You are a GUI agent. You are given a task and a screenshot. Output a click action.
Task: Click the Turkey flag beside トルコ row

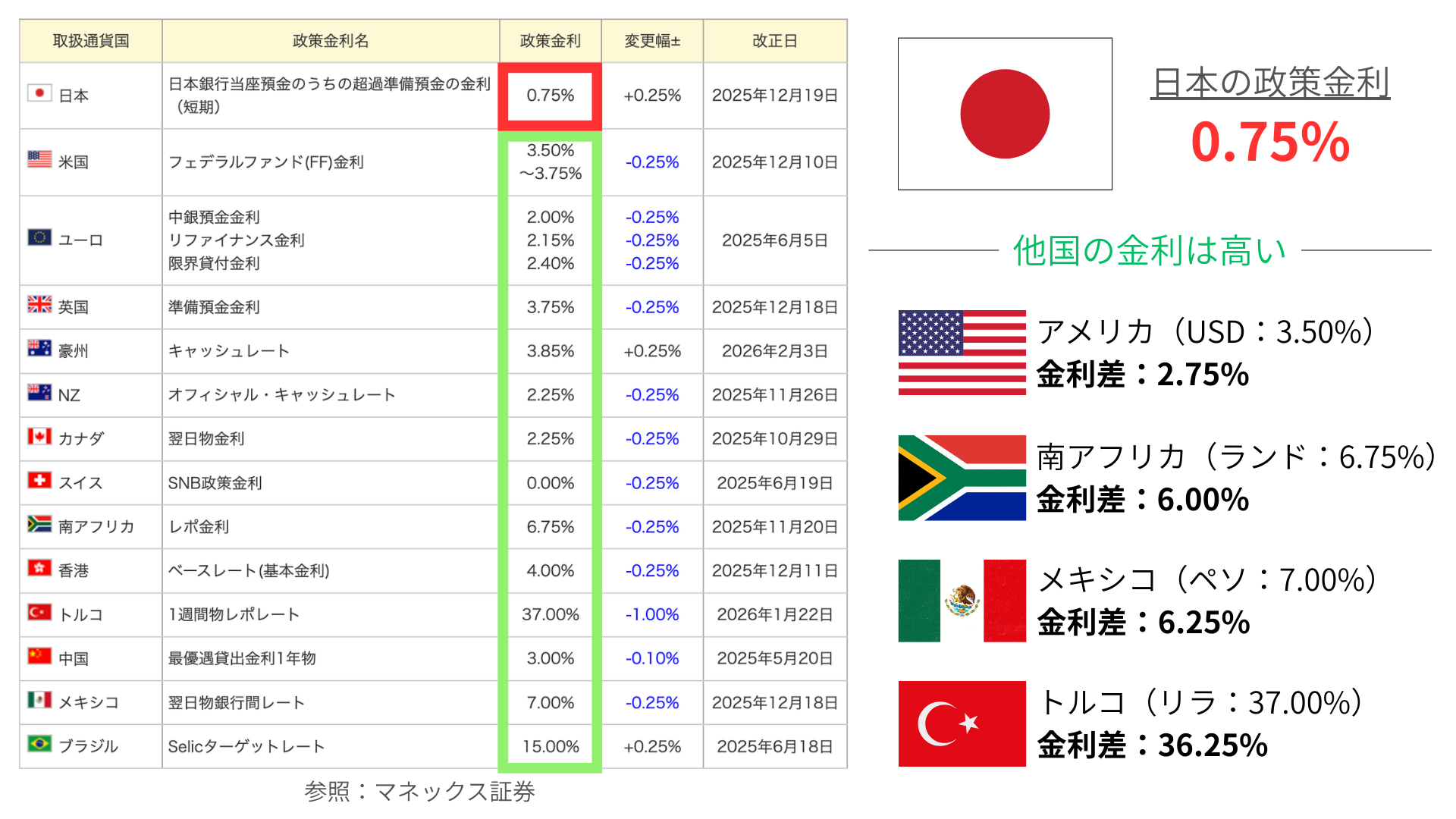point(39,612)
